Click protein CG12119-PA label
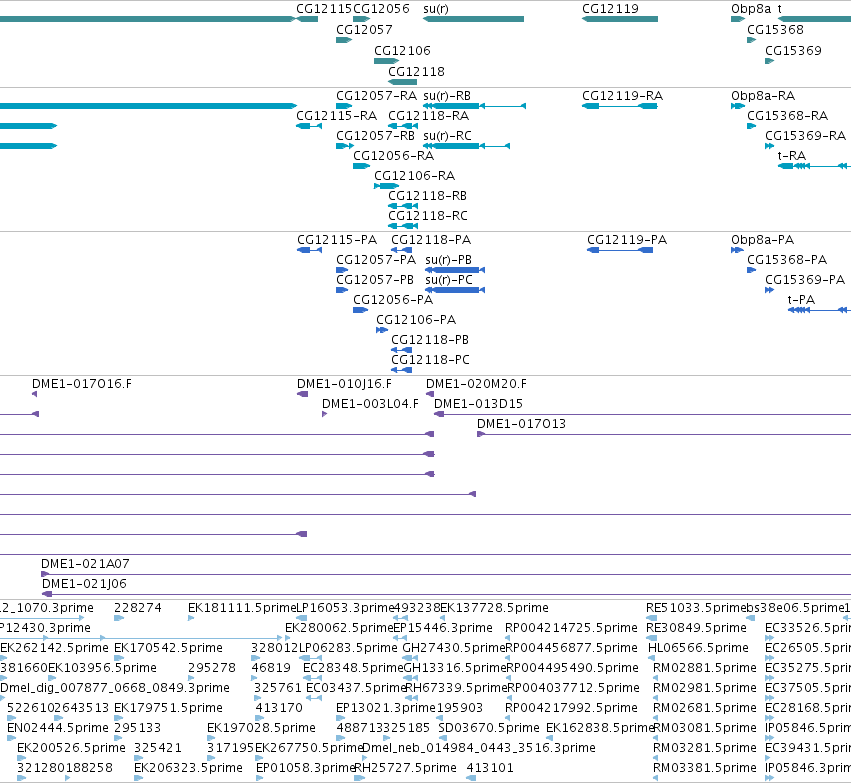The image size is (851, 783). click(x=627, y=240)
